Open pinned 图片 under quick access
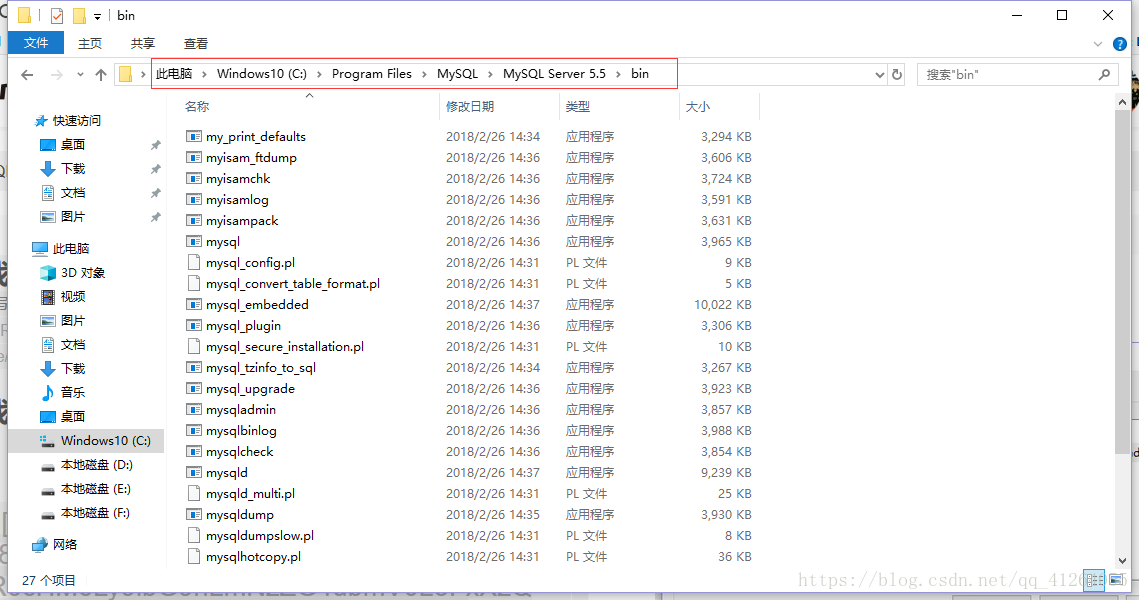The image size is (1139, 600). coord(73,216)
